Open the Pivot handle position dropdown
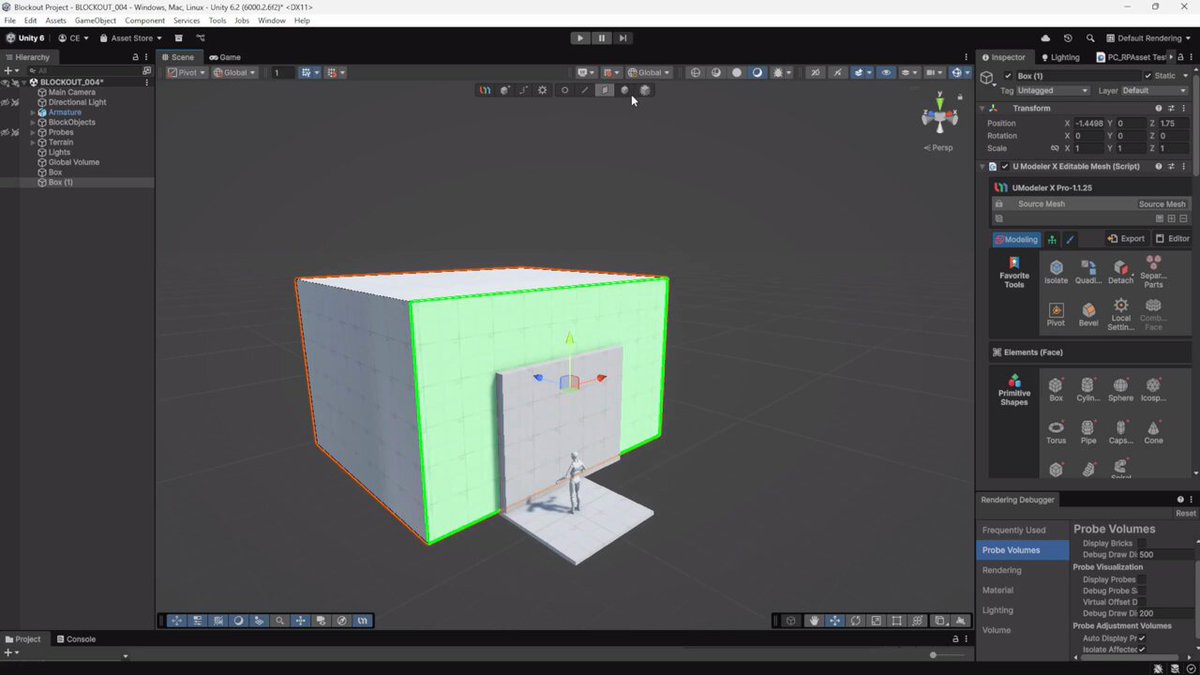Image resolution: width=1200 pixels, height=675 pixels. click(187, 73)
